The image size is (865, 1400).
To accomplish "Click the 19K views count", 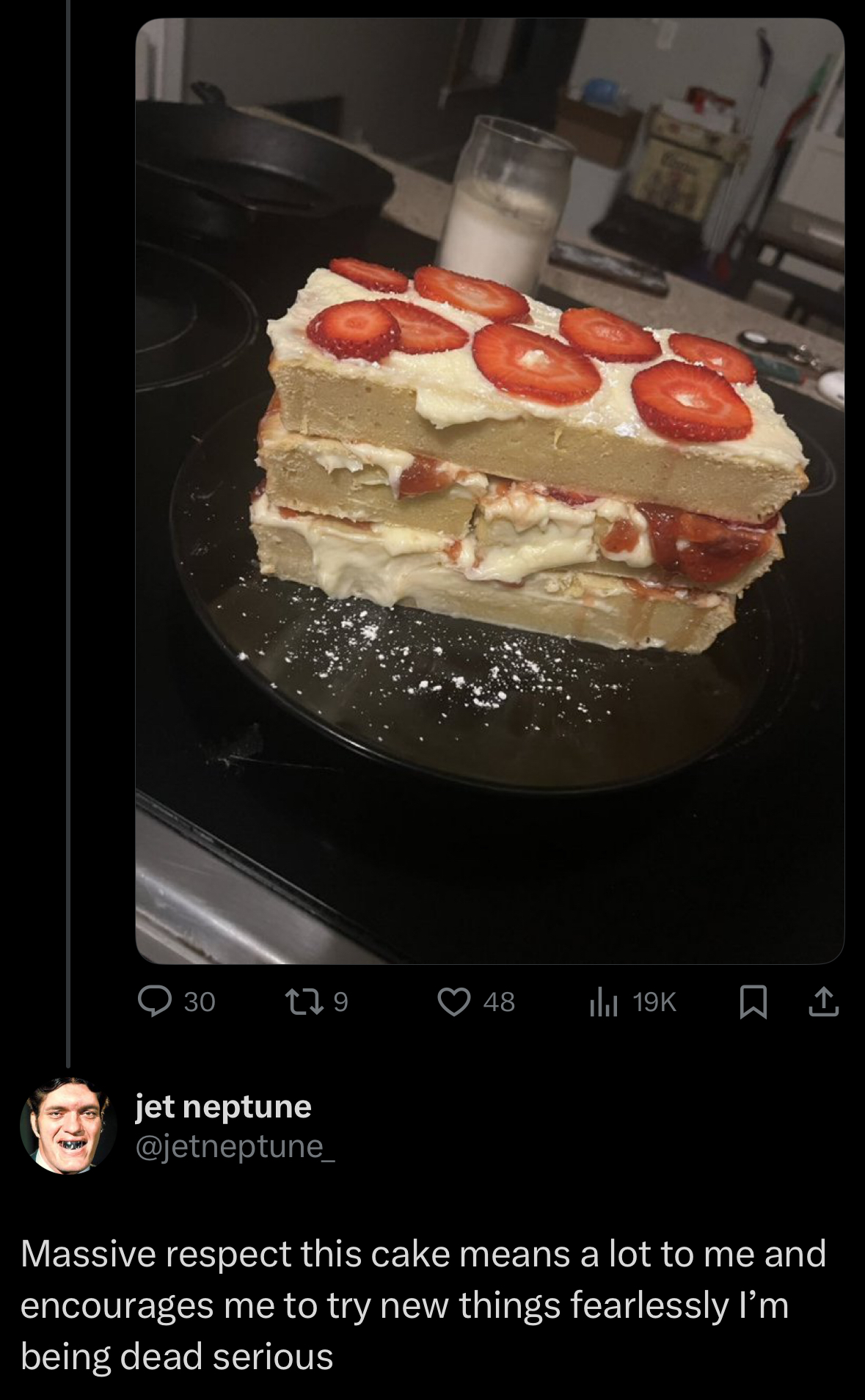I will [x=654, y=1002].
